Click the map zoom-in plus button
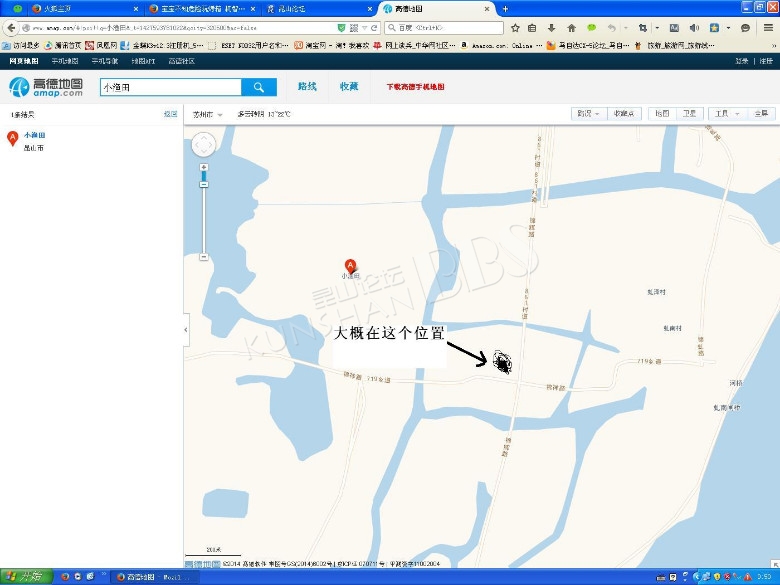780x585 pixels. tap(204, 168)
